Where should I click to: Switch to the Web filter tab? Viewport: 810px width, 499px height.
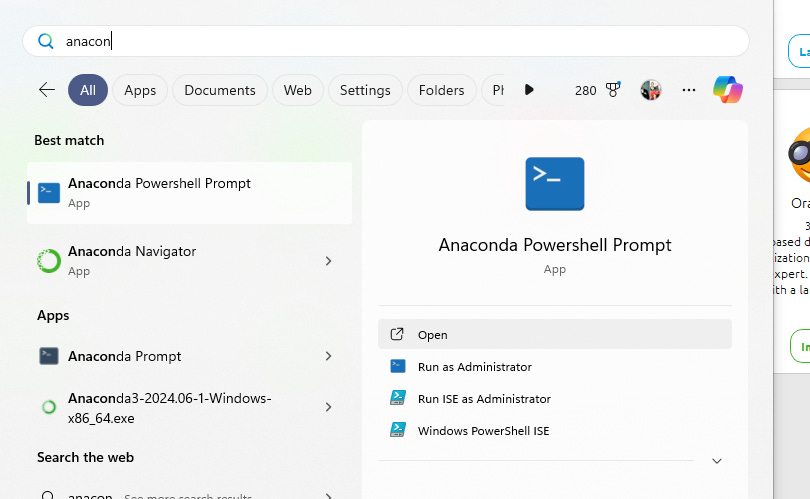coord(298,90)
